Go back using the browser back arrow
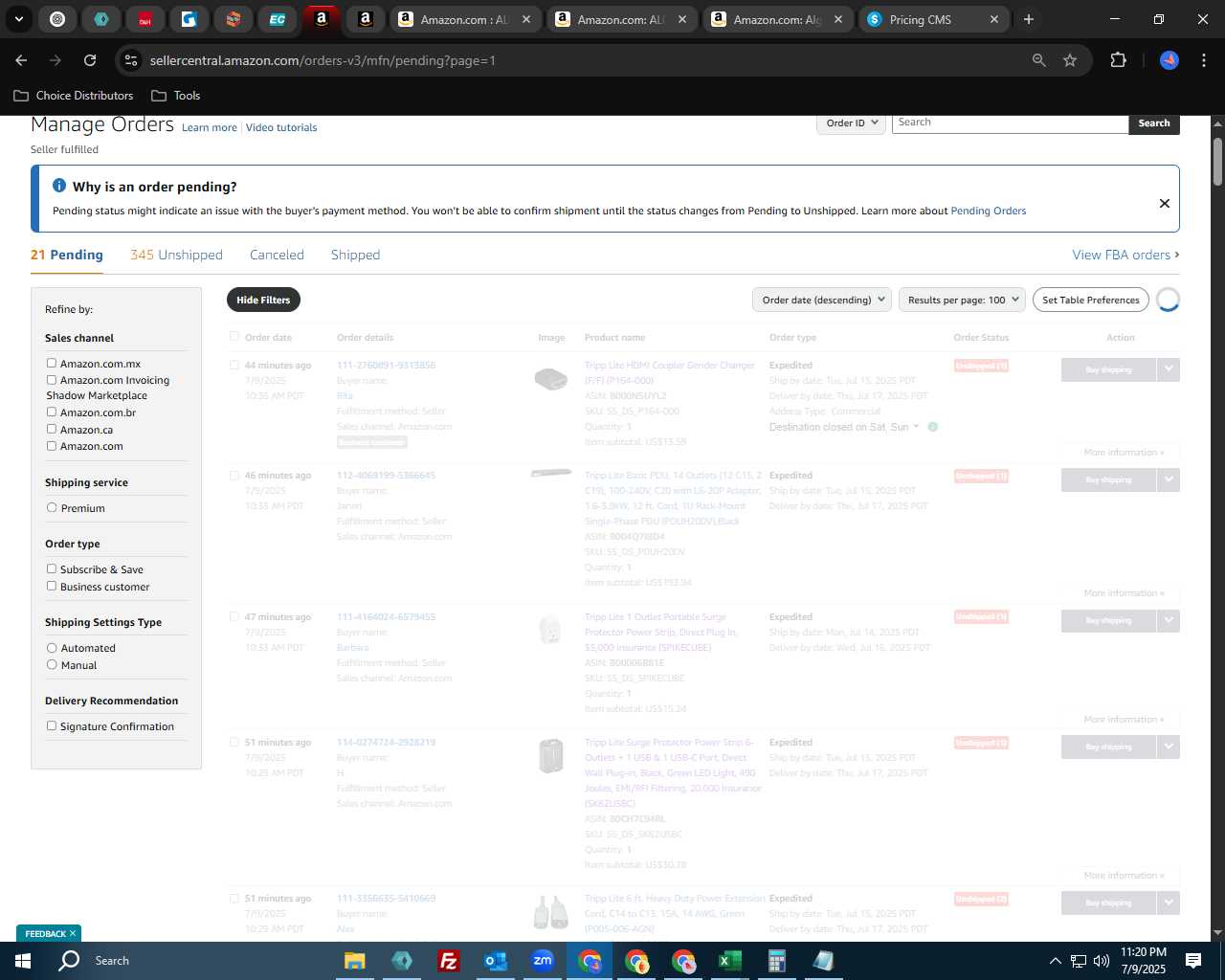 21,60
